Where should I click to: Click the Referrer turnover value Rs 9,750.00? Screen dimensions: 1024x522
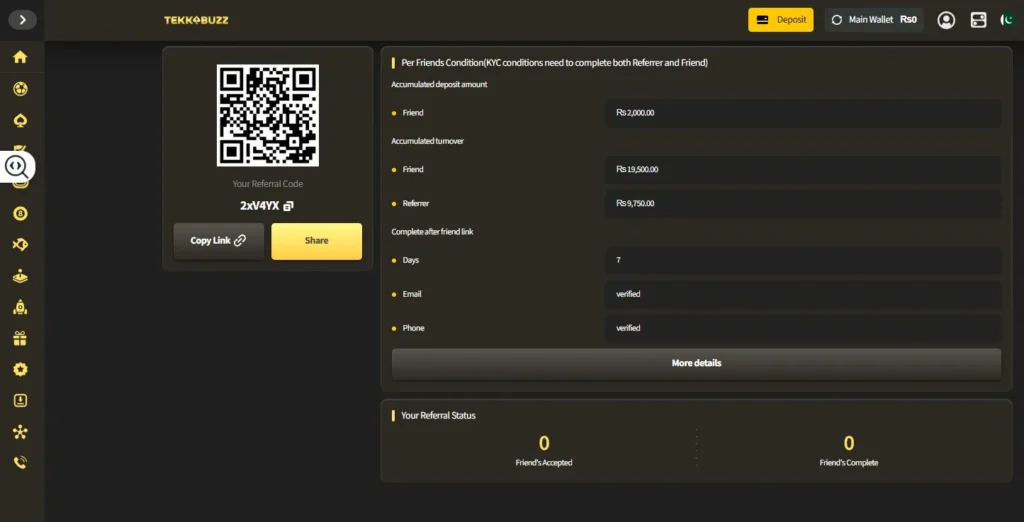(x=635, y=204)
